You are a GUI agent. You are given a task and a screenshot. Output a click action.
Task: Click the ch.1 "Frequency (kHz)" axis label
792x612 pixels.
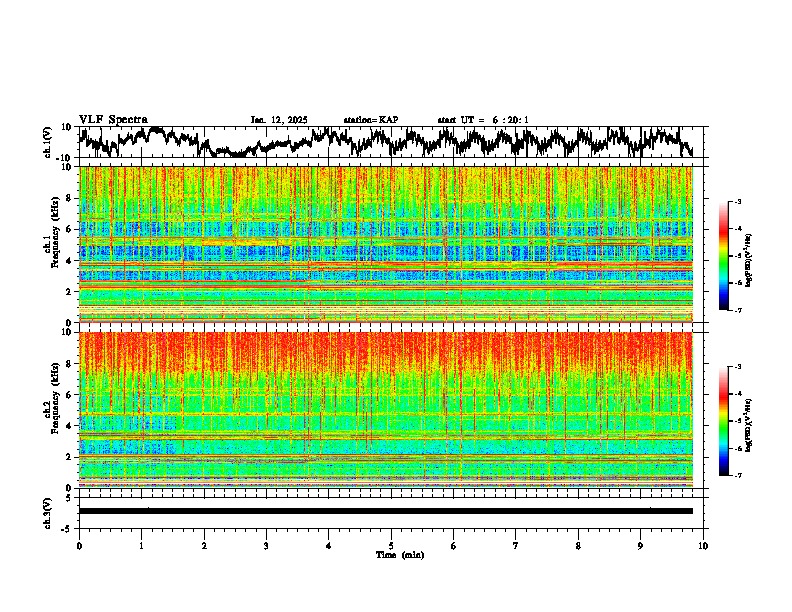[55, 233]
